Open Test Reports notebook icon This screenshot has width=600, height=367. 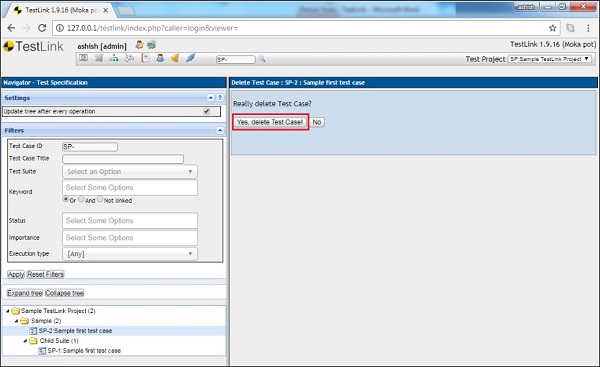tap(145, 58)
